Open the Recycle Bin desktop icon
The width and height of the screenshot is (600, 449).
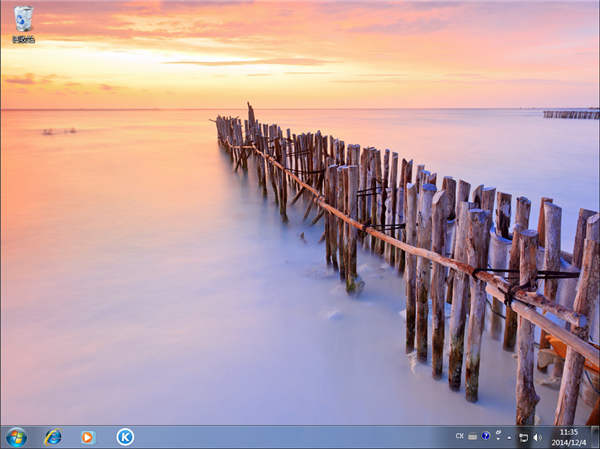(x=23, y=19)
